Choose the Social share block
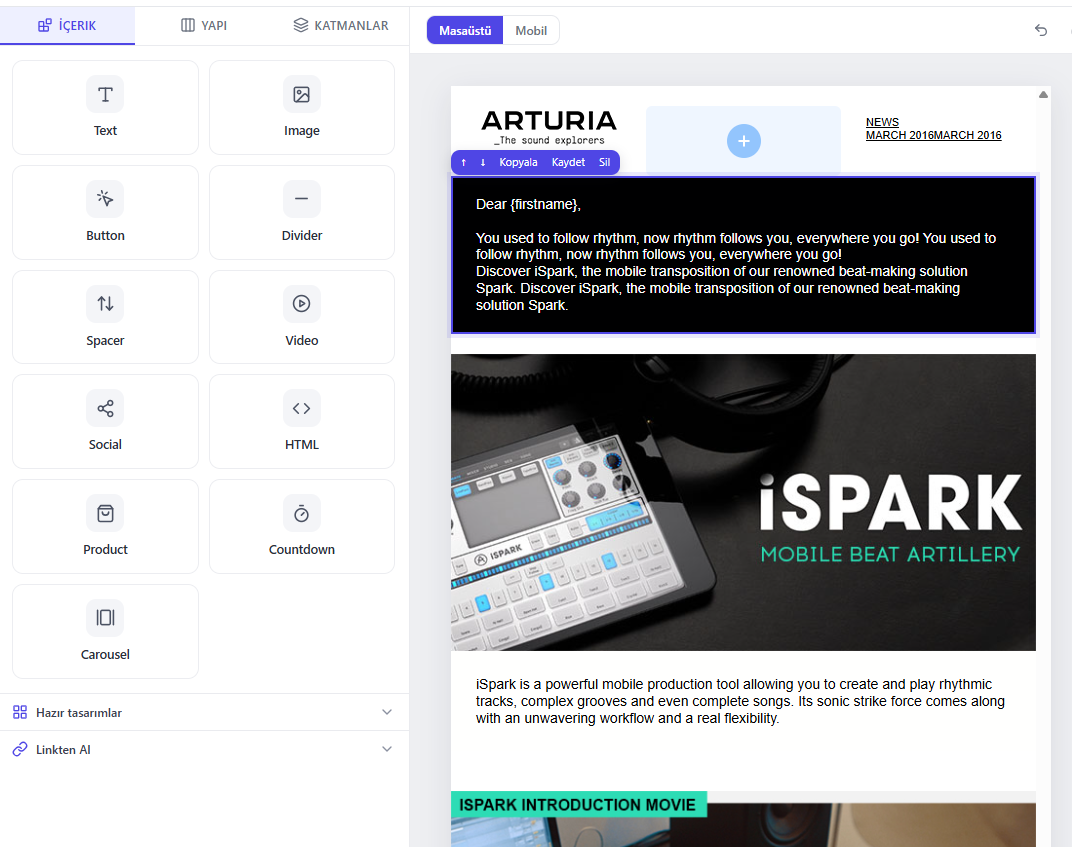 105,422
